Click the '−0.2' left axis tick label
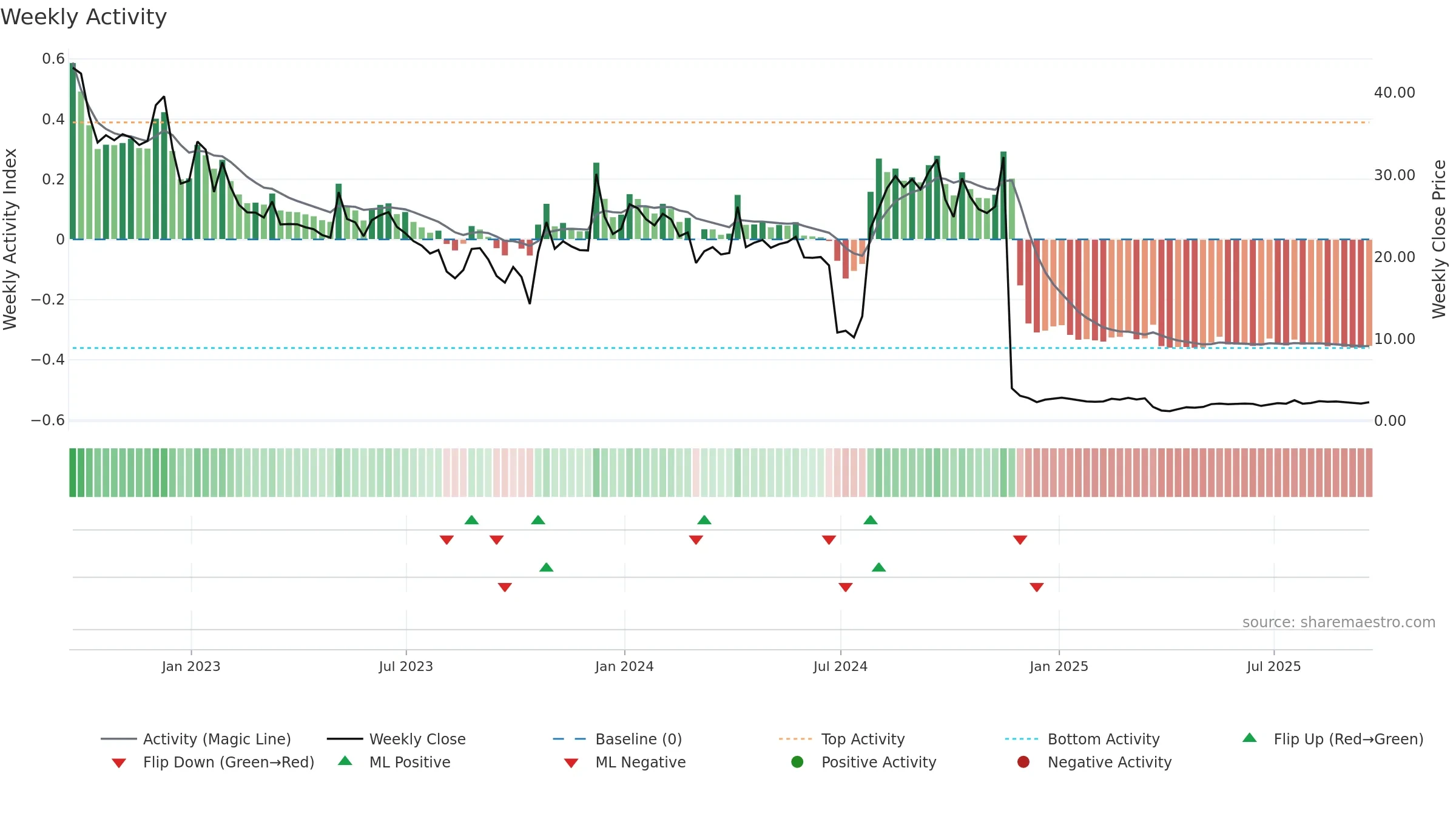 [48, 299]
